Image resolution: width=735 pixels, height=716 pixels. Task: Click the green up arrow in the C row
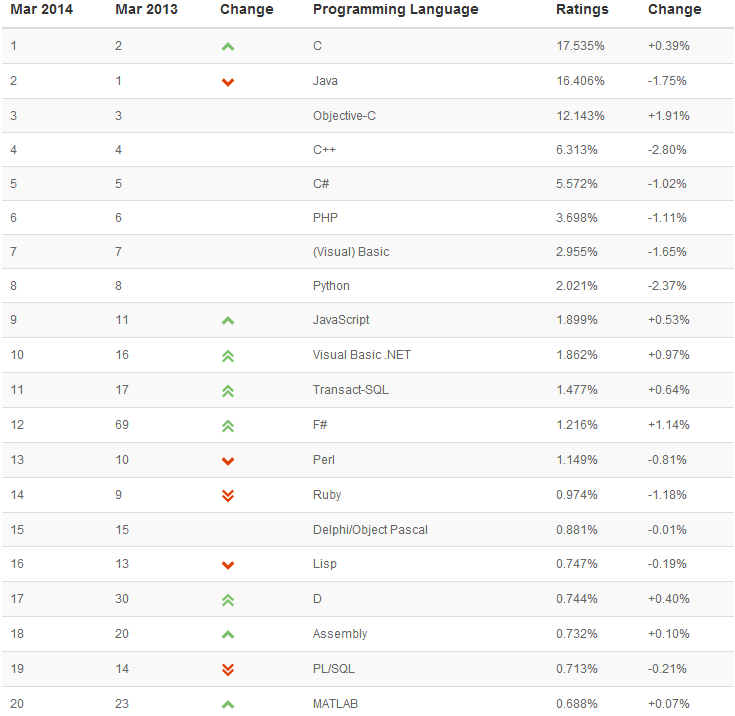228,46
